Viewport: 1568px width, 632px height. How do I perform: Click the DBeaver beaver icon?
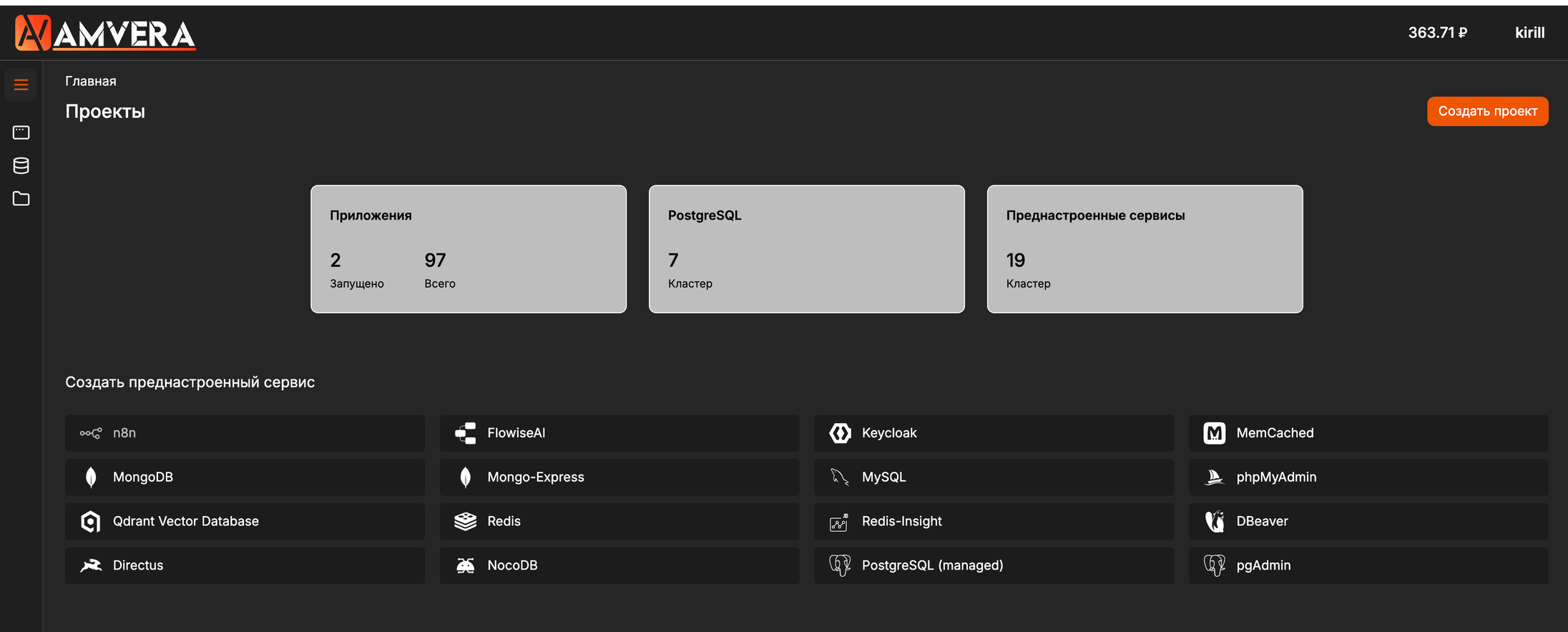(1215, 521)
